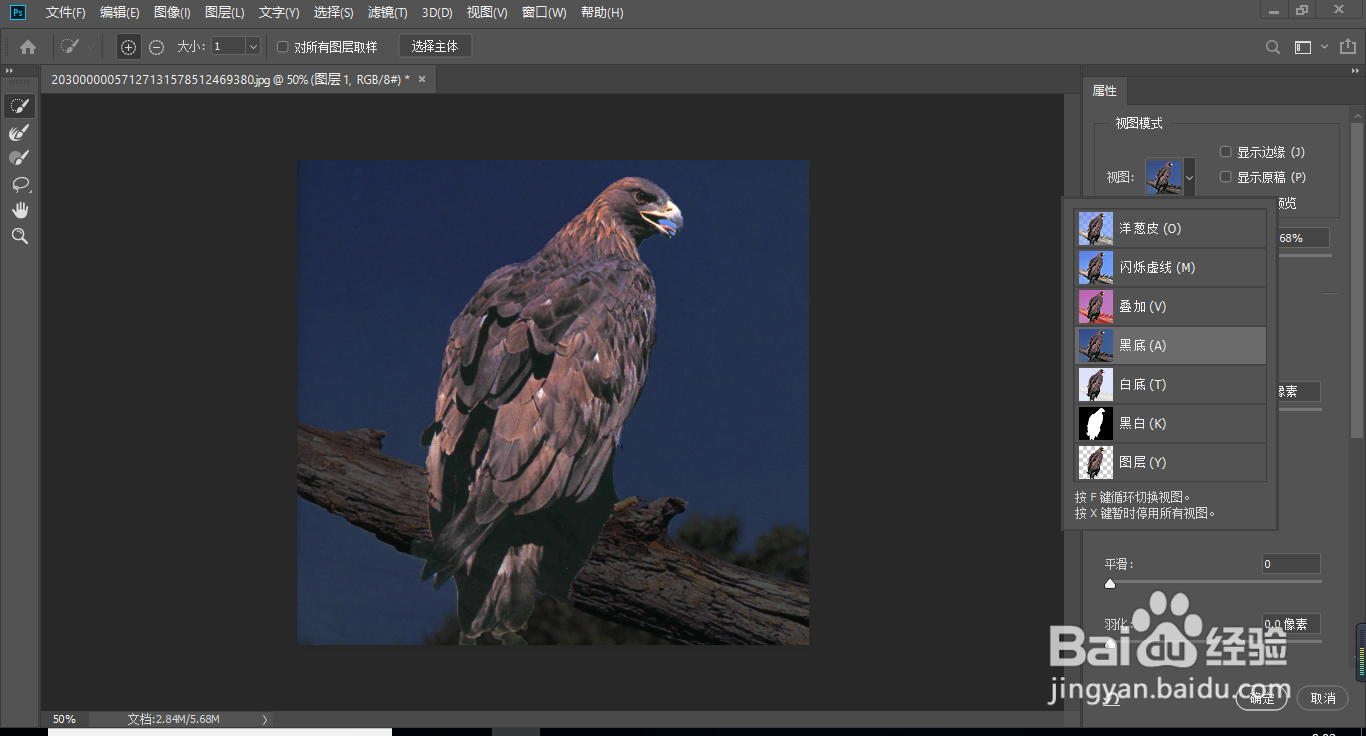Expand the status bar info arrow
This screenshot has width=1366, height=736.
click(264, 719)
